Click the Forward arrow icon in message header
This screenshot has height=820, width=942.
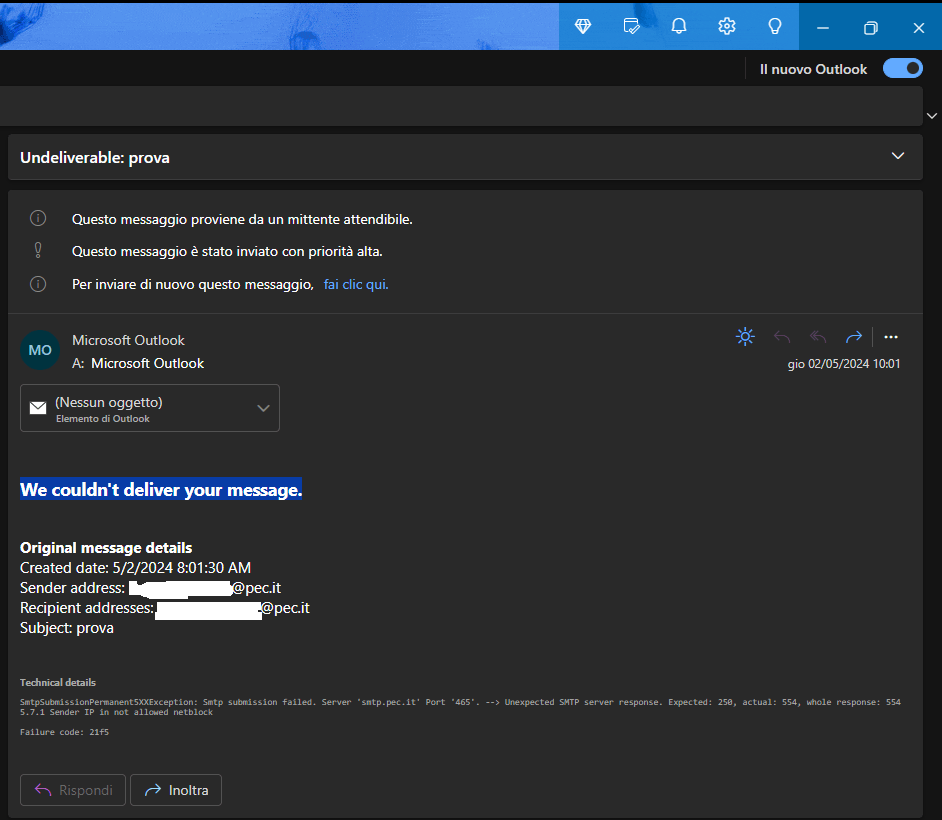[x=854, y=337]
